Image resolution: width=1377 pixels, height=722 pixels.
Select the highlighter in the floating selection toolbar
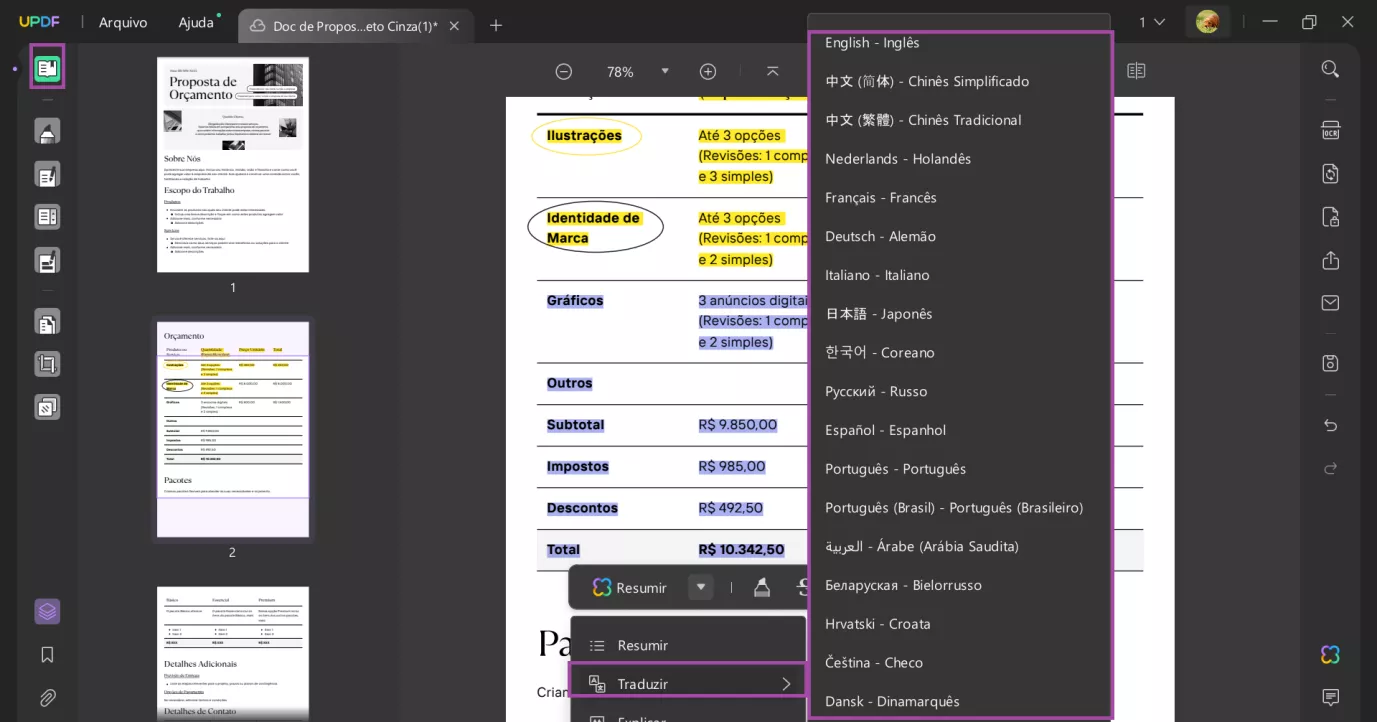coord(762,587)
